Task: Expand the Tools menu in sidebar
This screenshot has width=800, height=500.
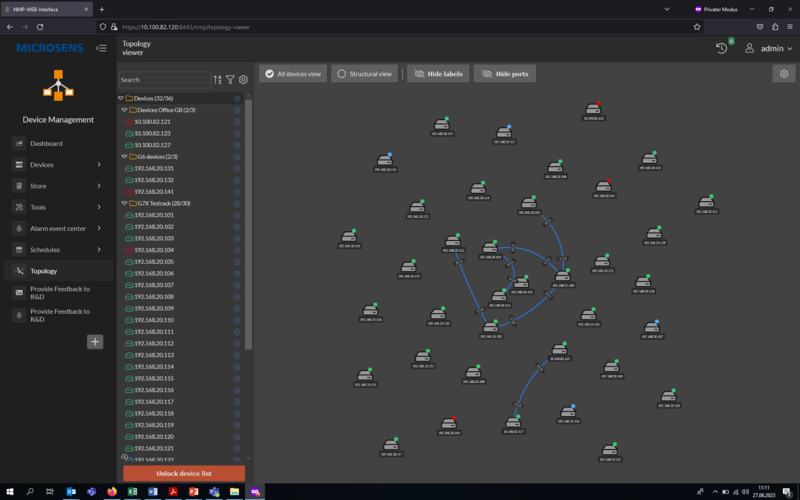Action: click(x=60, y=207)
